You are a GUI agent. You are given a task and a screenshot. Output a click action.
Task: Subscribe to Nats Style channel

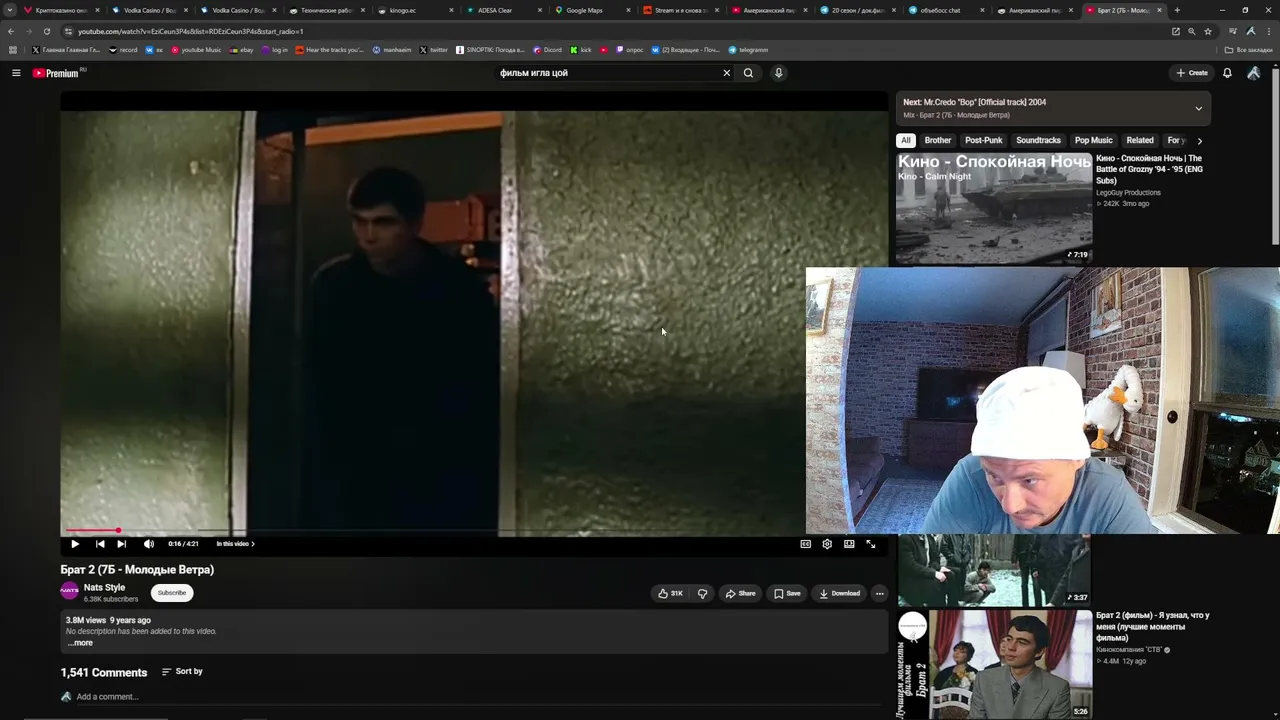pyautogui.click(x=172, y=593)
